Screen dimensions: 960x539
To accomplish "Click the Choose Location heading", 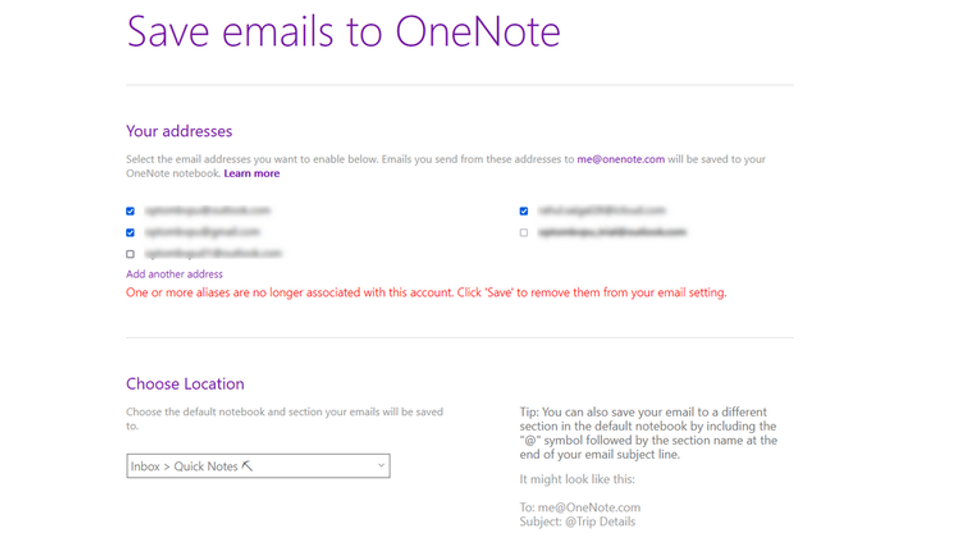I will 185,384.
